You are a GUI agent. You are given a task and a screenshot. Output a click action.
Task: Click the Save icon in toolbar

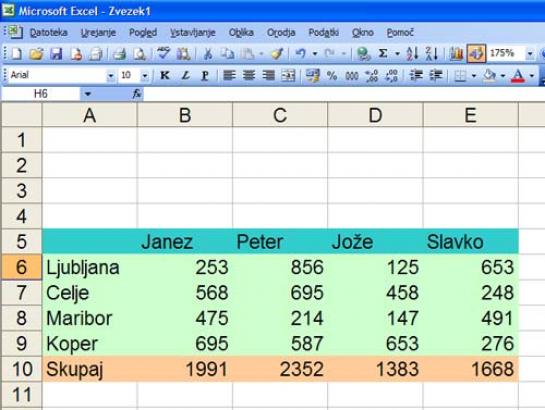coord(56,54)
